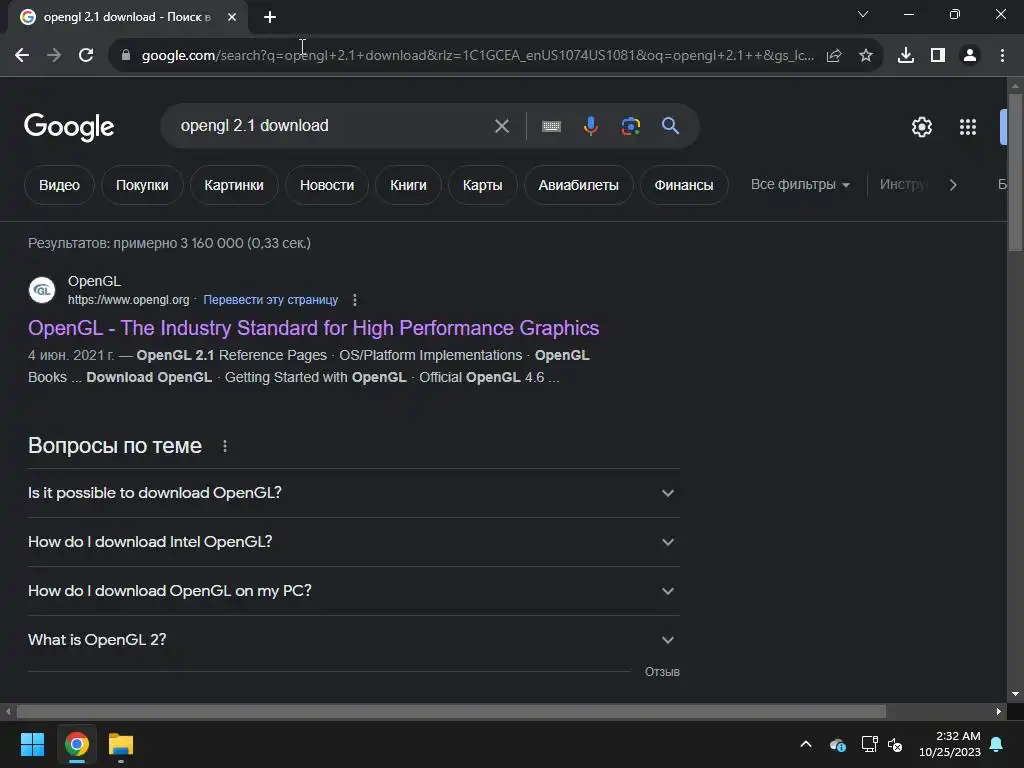Click the muted volume tray icon
The height and width of the screenshot is (768, 1024).
tap(895, 744)
